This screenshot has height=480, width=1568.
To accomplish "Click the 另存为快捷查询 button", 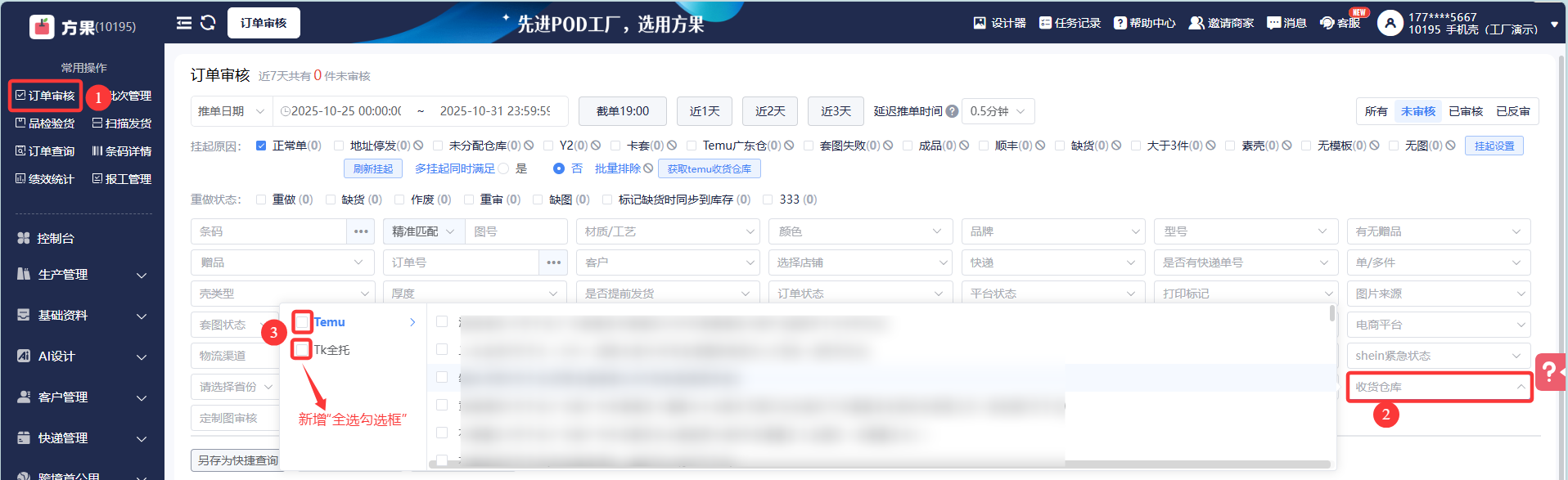I will [238, 460].
